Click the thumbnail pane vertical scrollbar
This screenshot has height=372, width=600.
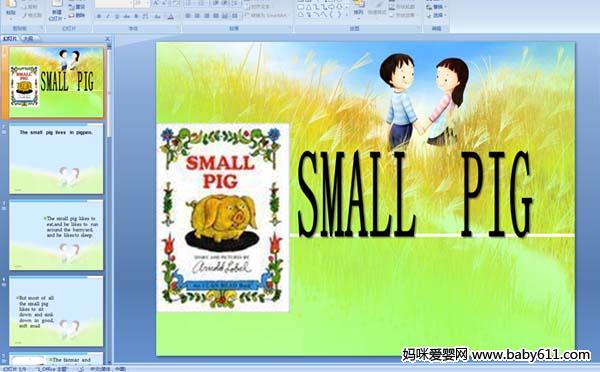click(109, 203)
